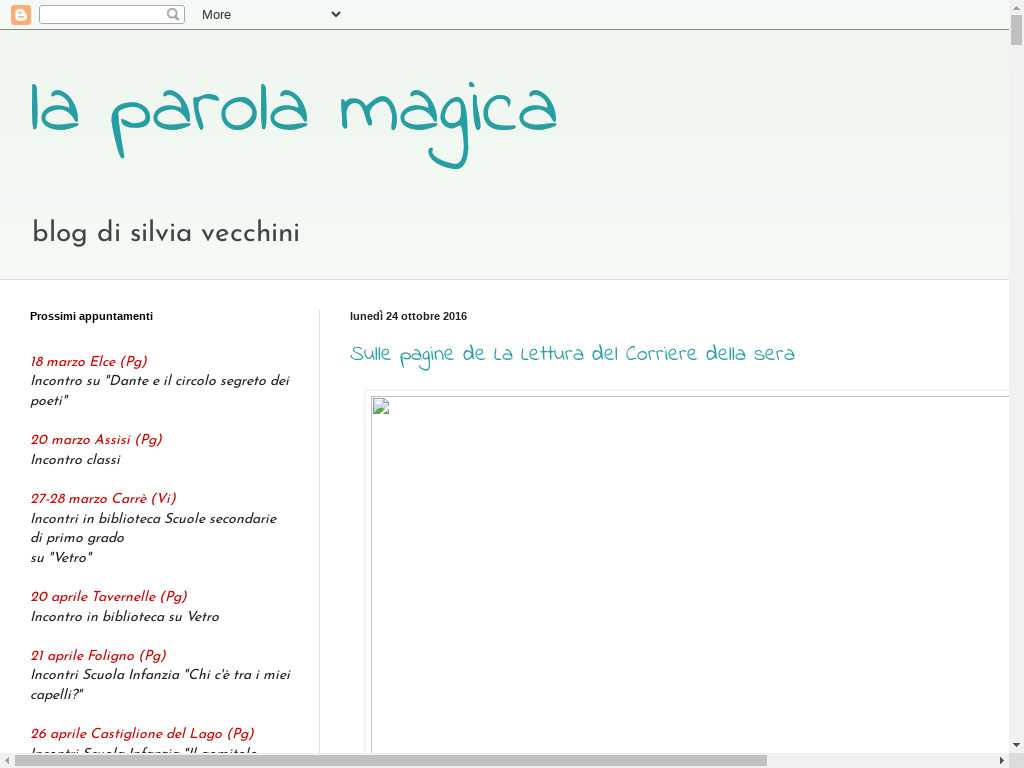Open the More dropdown in navbar

pos(270,15)
